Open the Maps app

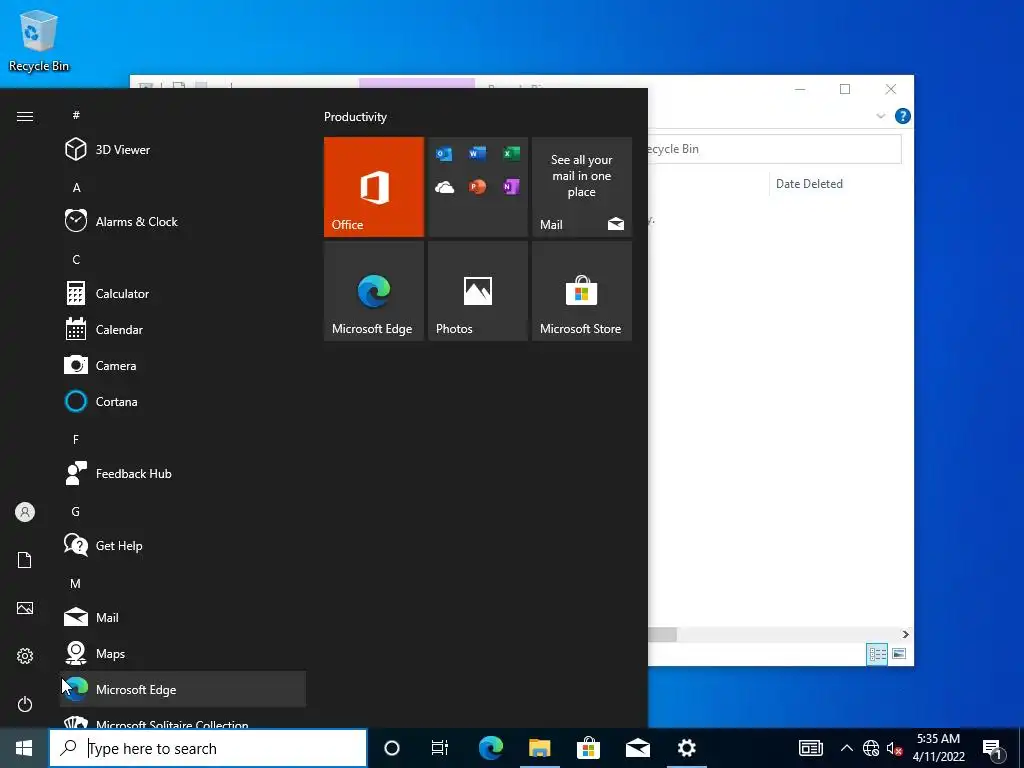point(183,653)
